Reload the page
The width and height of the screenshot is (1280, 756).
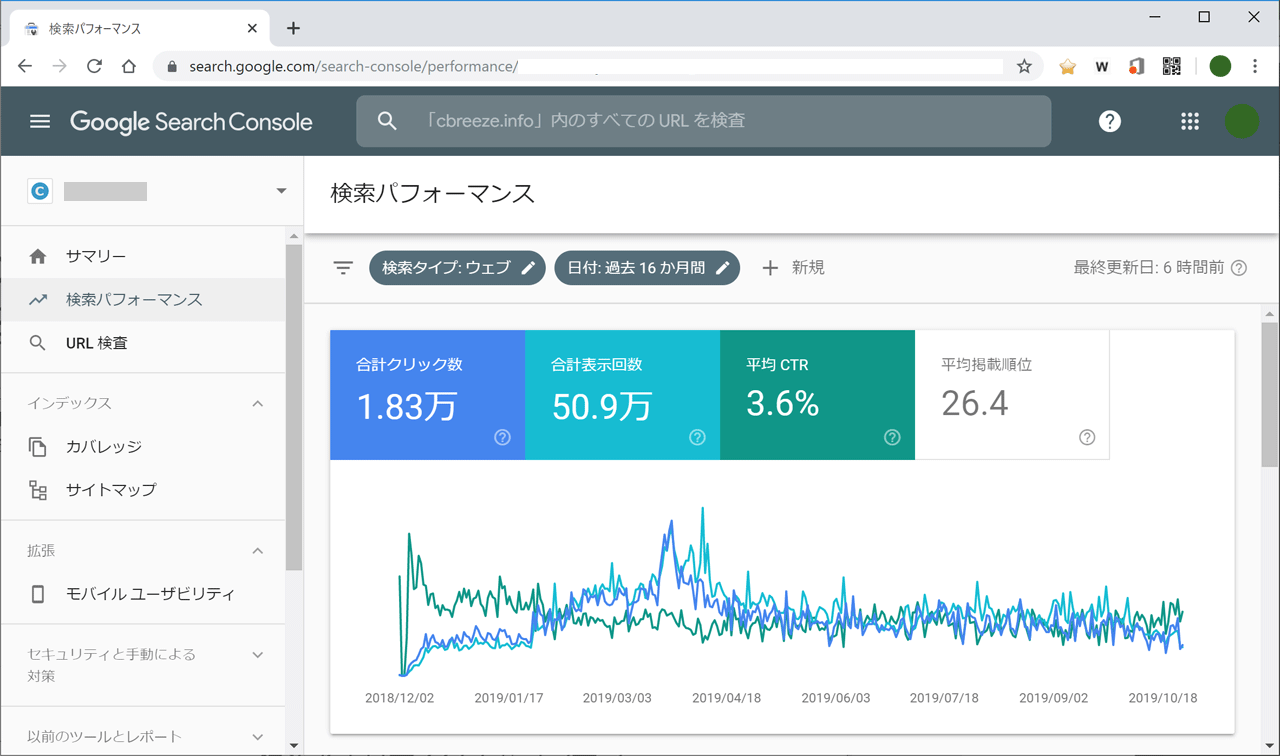click(x=94, y=66)
